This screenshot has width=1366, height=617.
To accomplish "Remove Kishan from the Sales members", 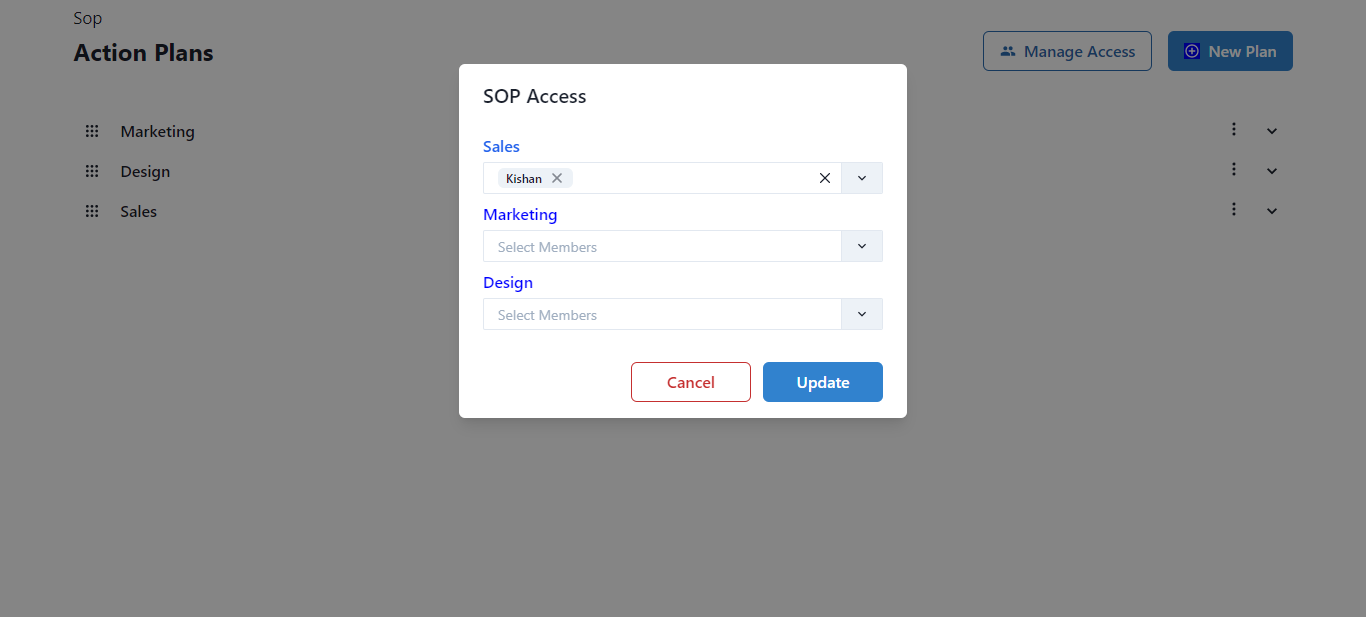I will click(x=558, y=177).
